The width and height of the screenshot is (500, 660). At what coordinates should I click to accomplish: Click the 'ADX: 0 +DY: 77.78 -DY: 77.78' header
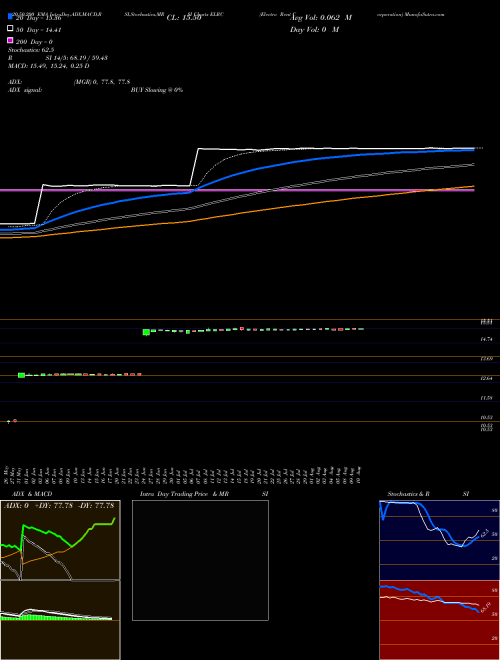tap(59, 506)
